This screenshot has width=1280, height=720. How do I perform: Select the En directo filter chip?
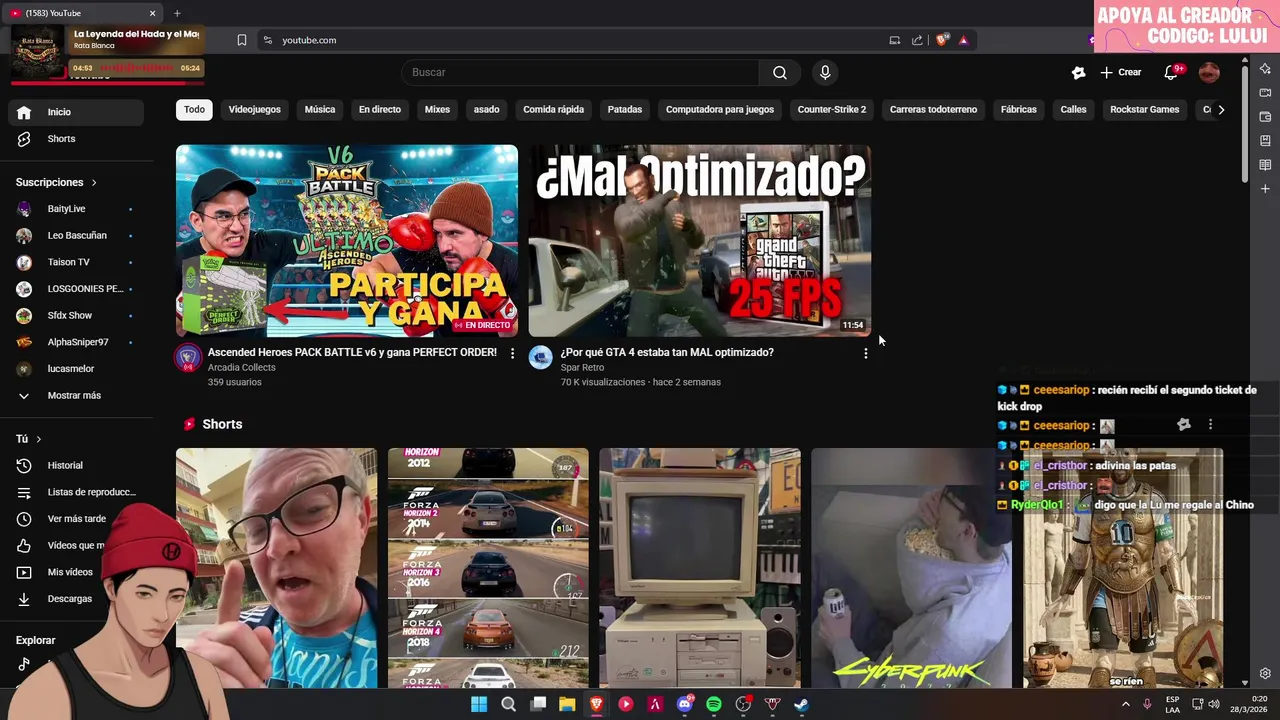point(380,109)
